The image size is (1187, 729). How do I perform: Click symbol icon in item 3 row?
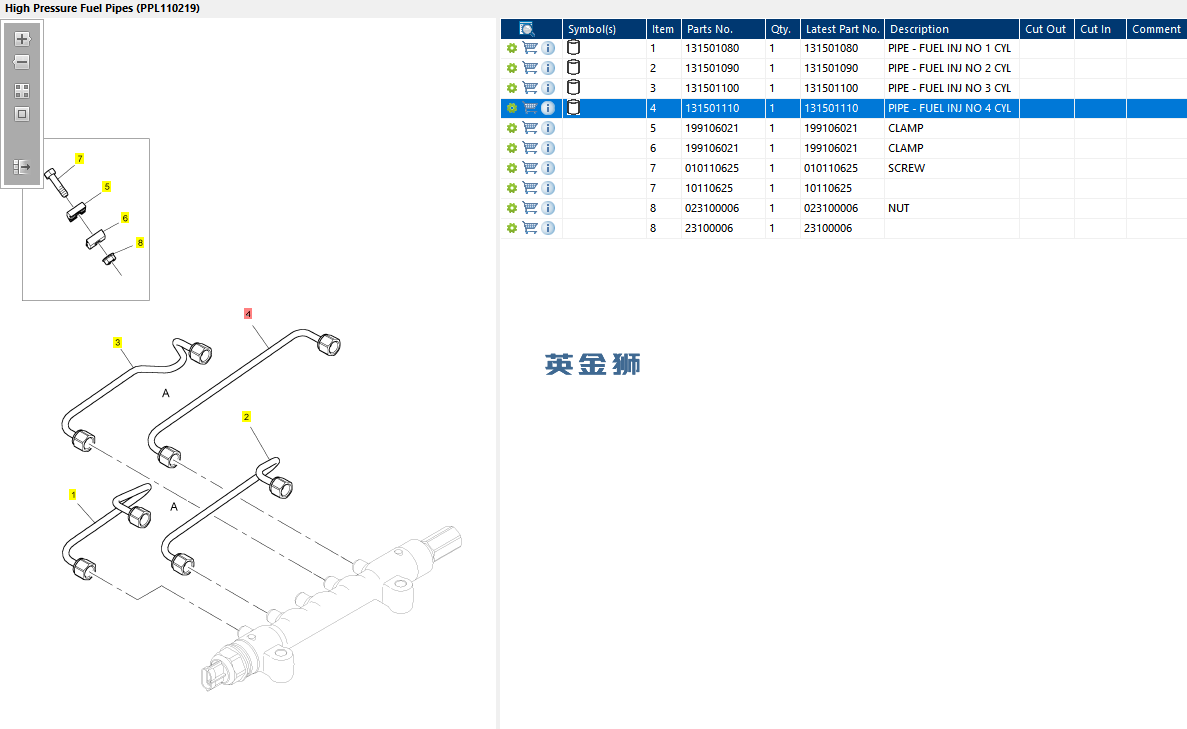(x=574, y=88)
